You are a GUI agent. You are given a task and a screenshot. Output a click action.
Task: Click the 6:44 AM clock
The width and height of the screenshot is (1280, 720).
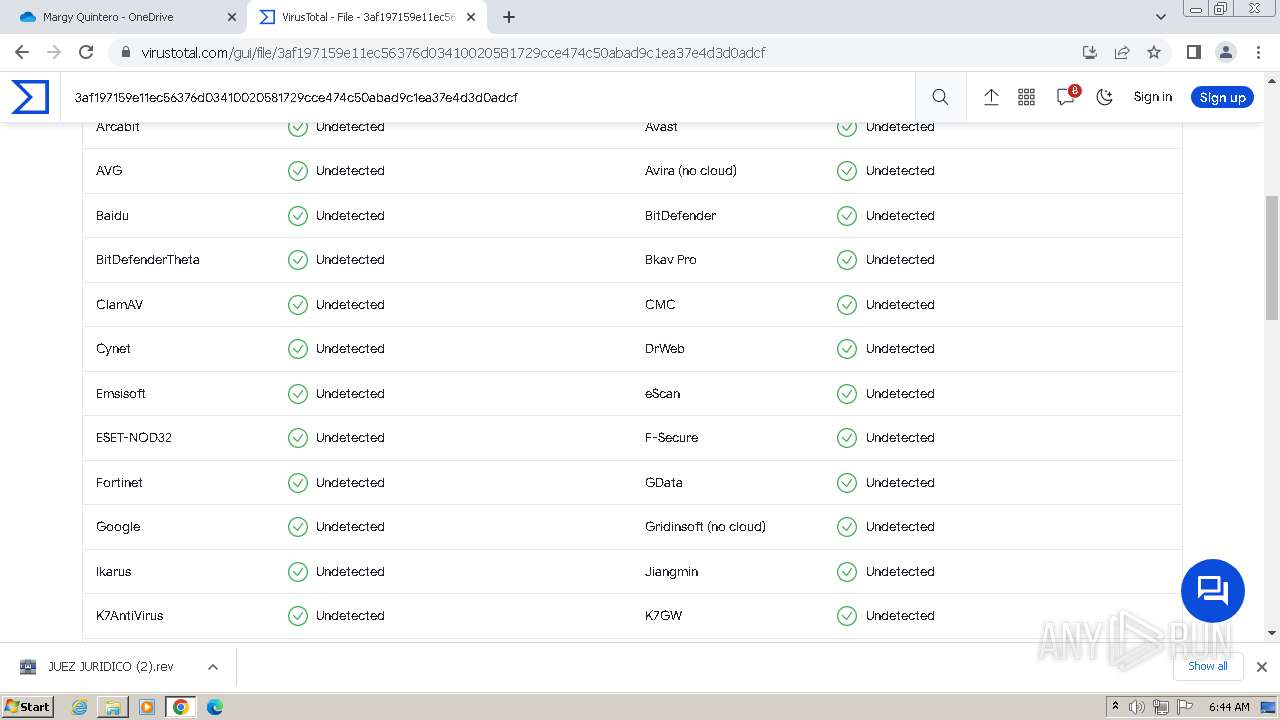tap(1229, 707)
